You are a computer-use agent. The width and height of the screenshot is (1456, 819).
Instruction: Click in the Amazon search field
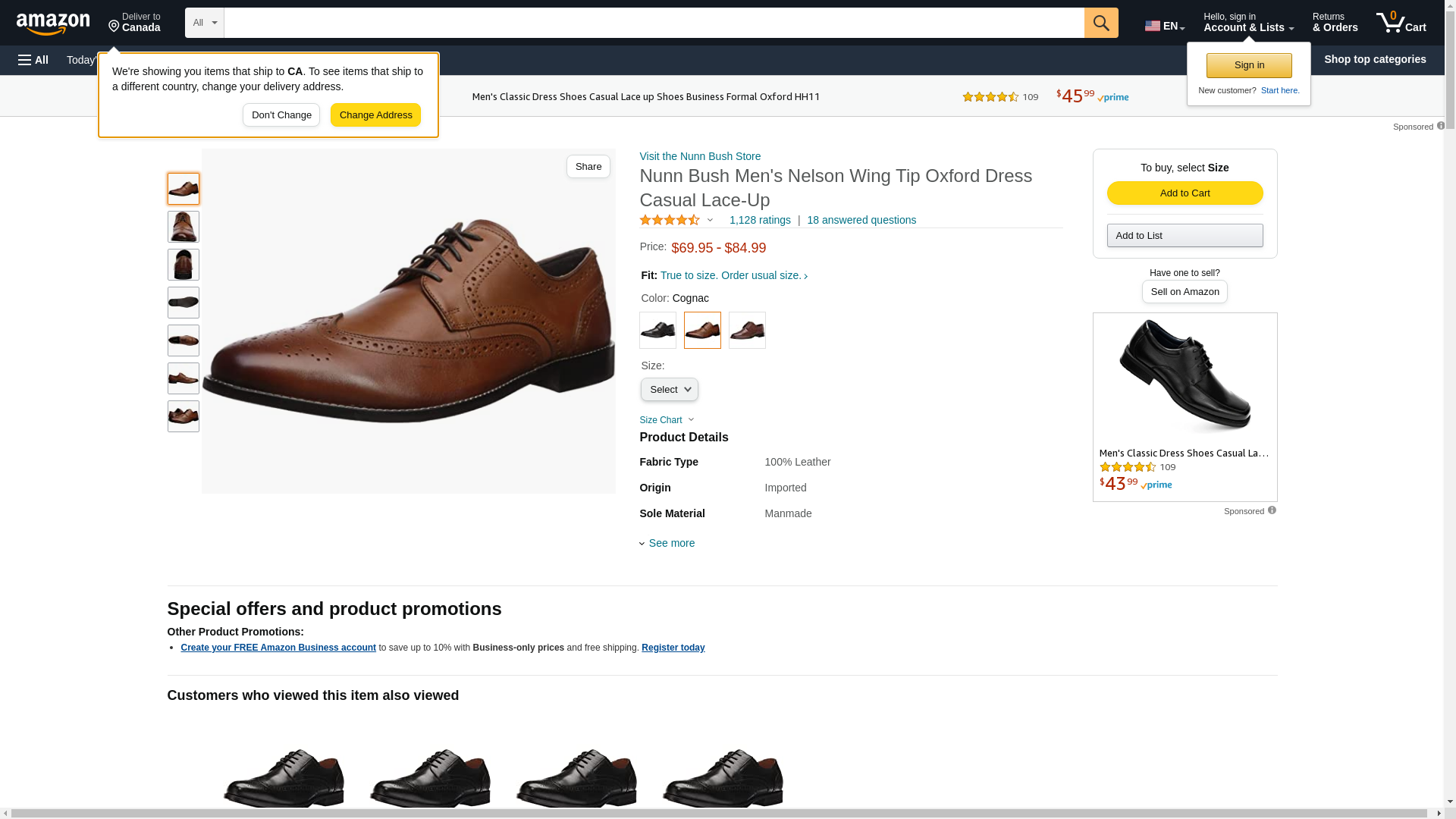coord(654,23)
